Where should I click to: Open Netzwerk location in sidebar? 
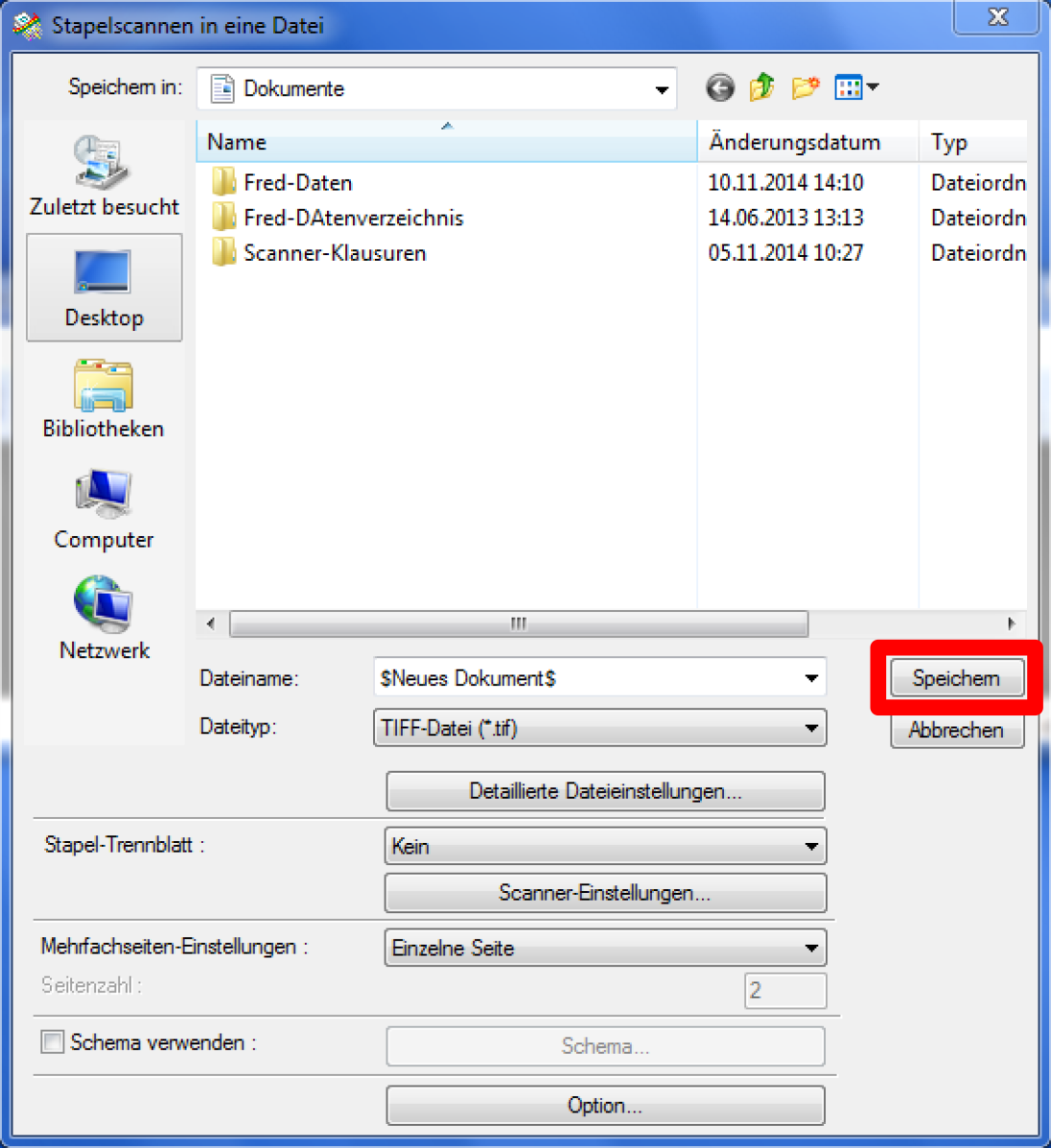[x=104, y=620]
